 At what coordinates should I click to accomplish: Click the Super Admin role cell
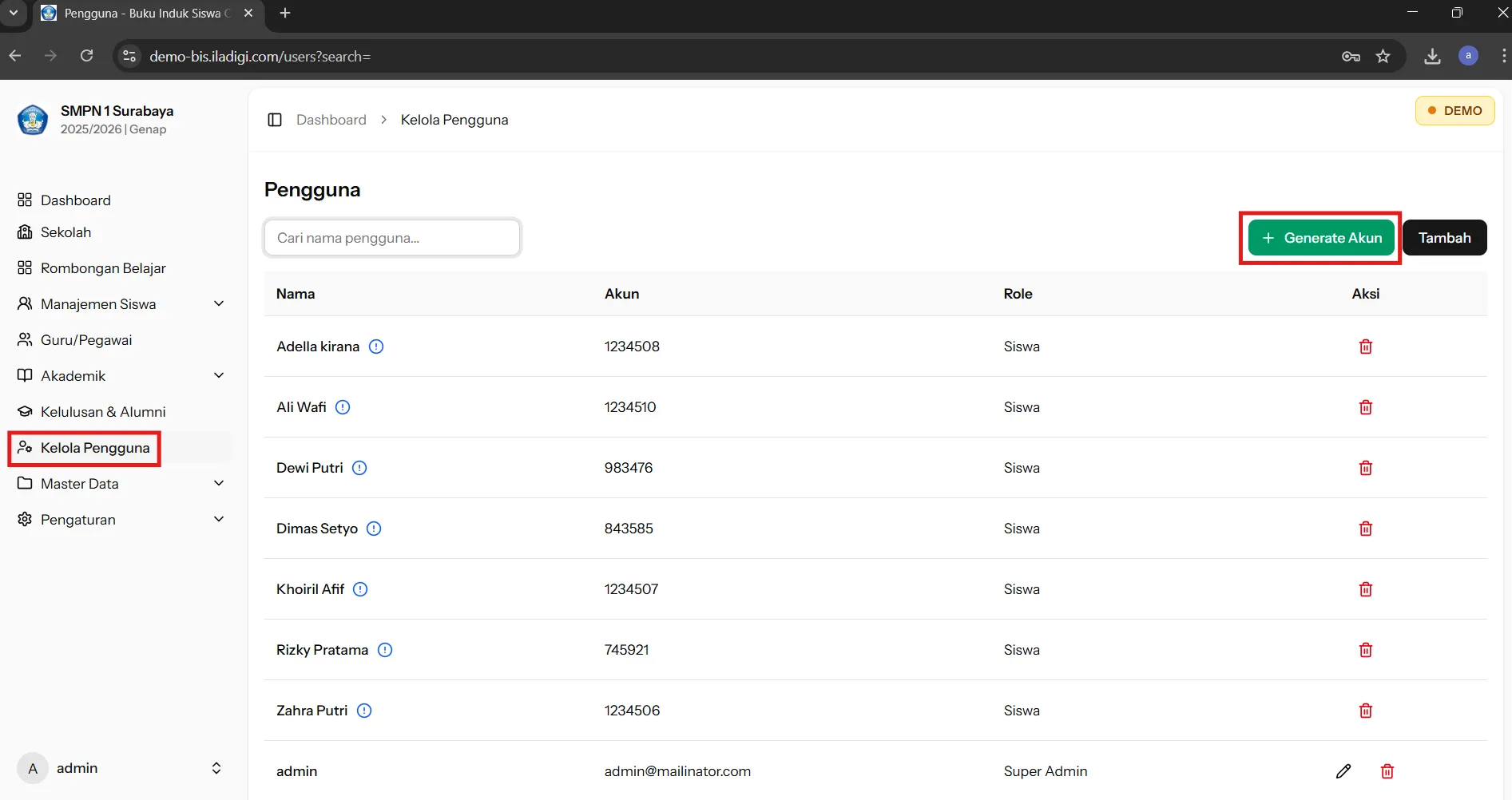pos(1046,771)
